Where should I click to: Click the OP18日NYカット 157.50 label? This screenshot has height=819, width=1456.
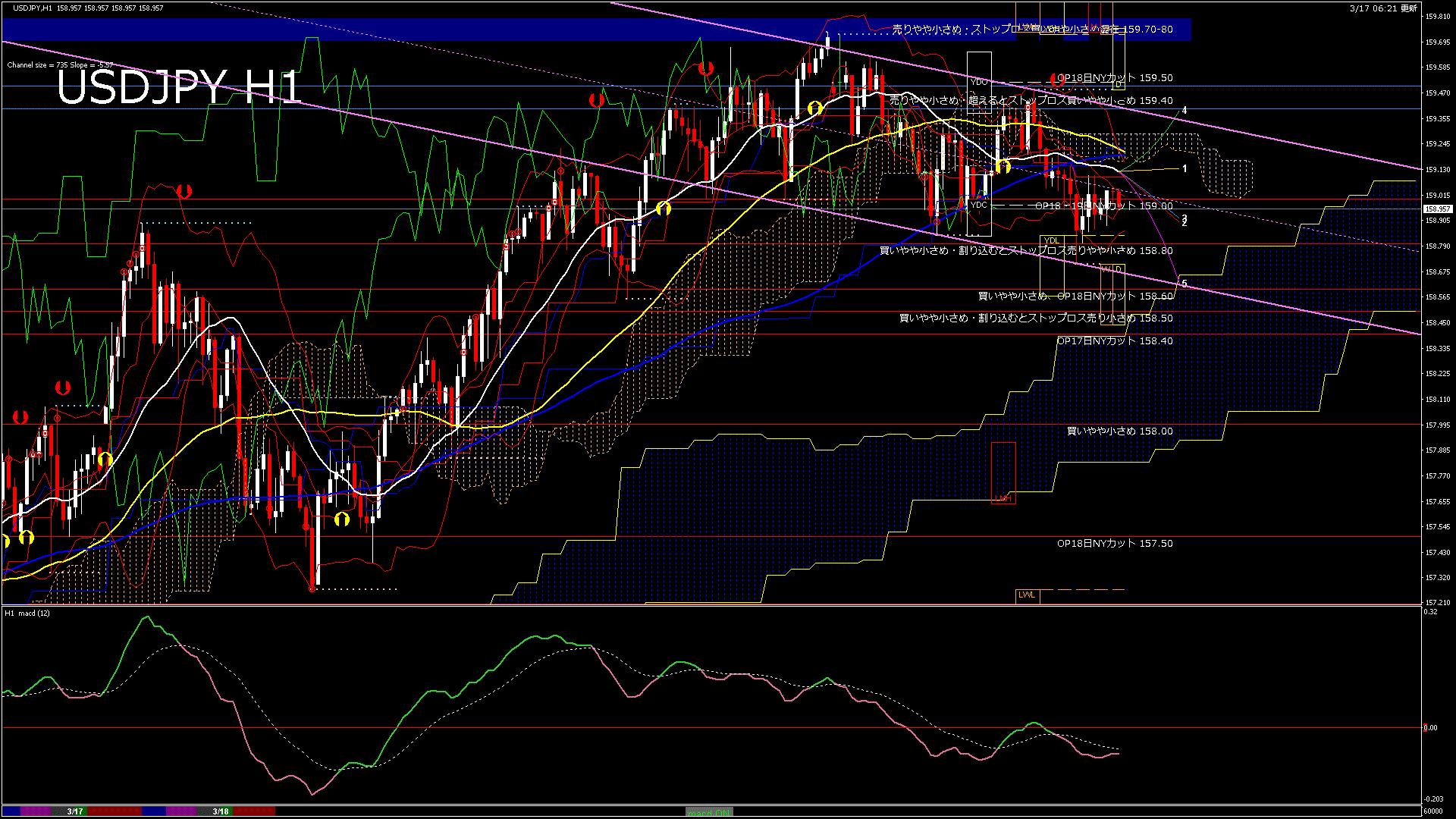pyautogui.click(x=1115, y=544)
